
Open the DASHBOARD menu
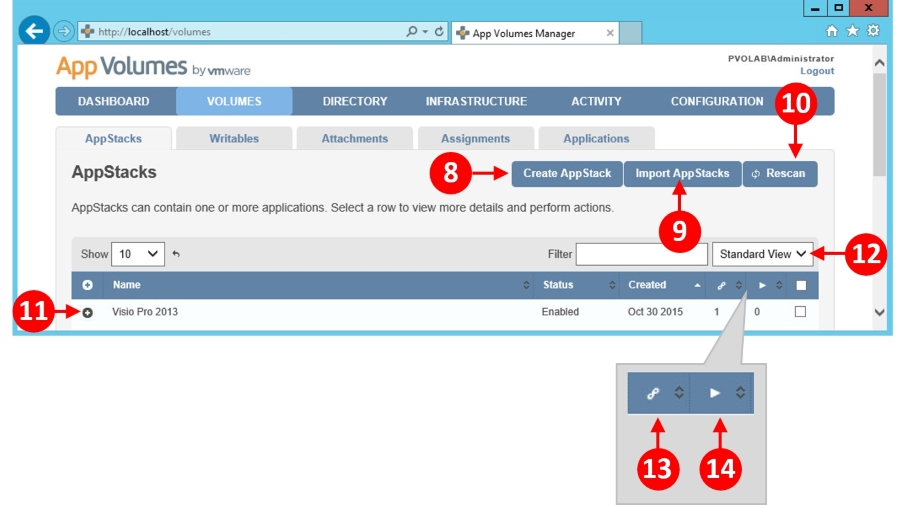click(x=114, y=102)
